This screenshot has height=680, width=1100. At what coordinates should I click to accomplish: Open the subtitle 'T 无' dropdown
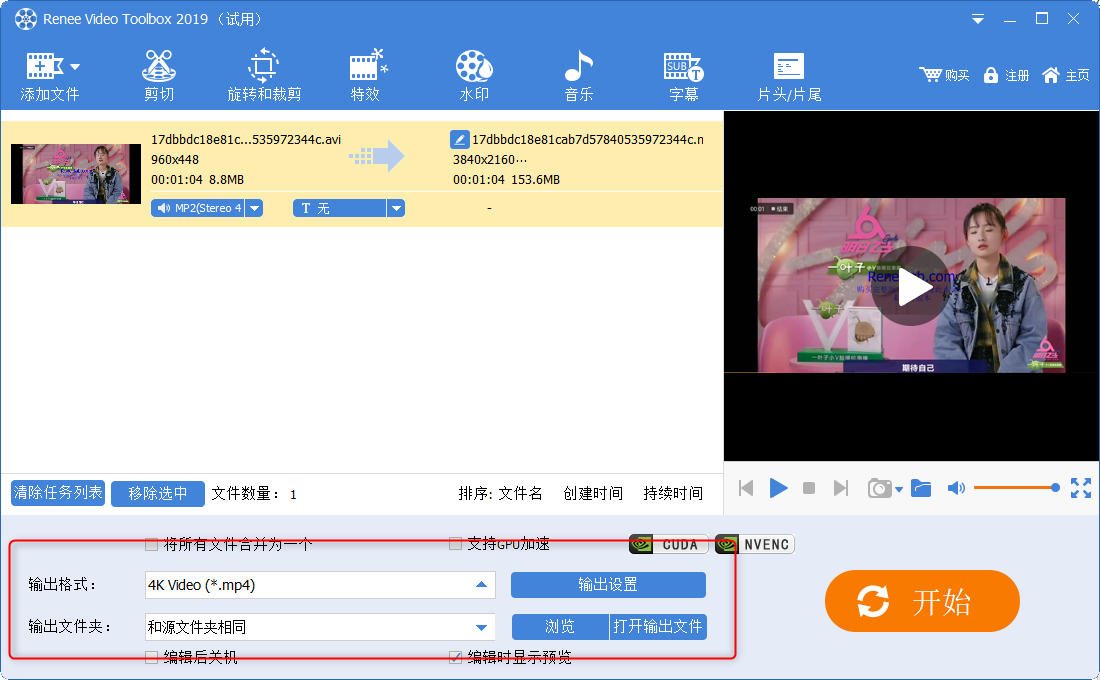(396, 208)
